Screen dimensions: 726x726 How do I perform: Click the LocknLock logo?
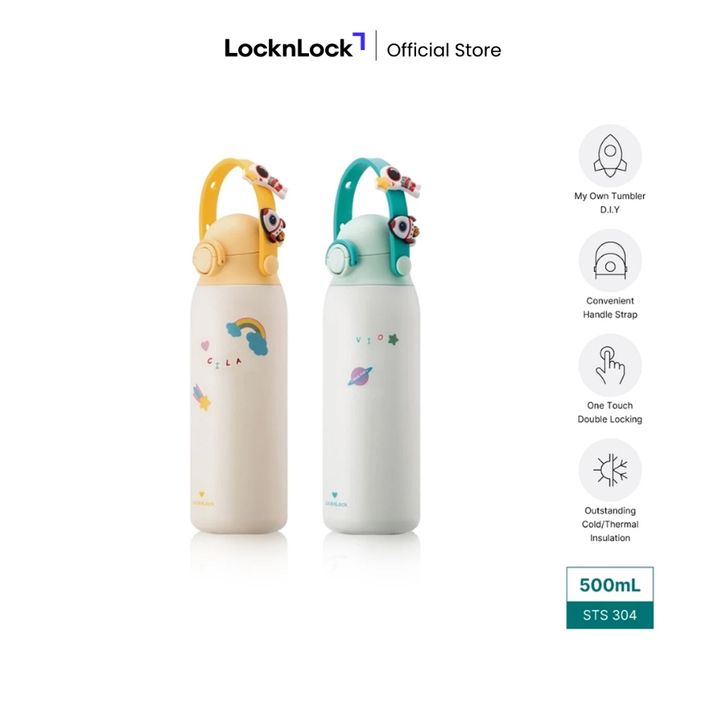coord(295,46)
